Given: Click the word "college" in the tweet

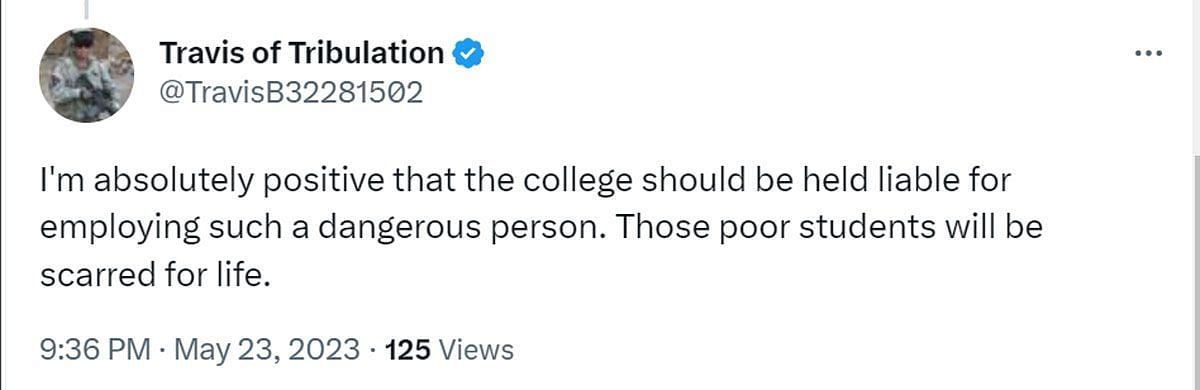Looking at the screenshot, I should (581, 184).
